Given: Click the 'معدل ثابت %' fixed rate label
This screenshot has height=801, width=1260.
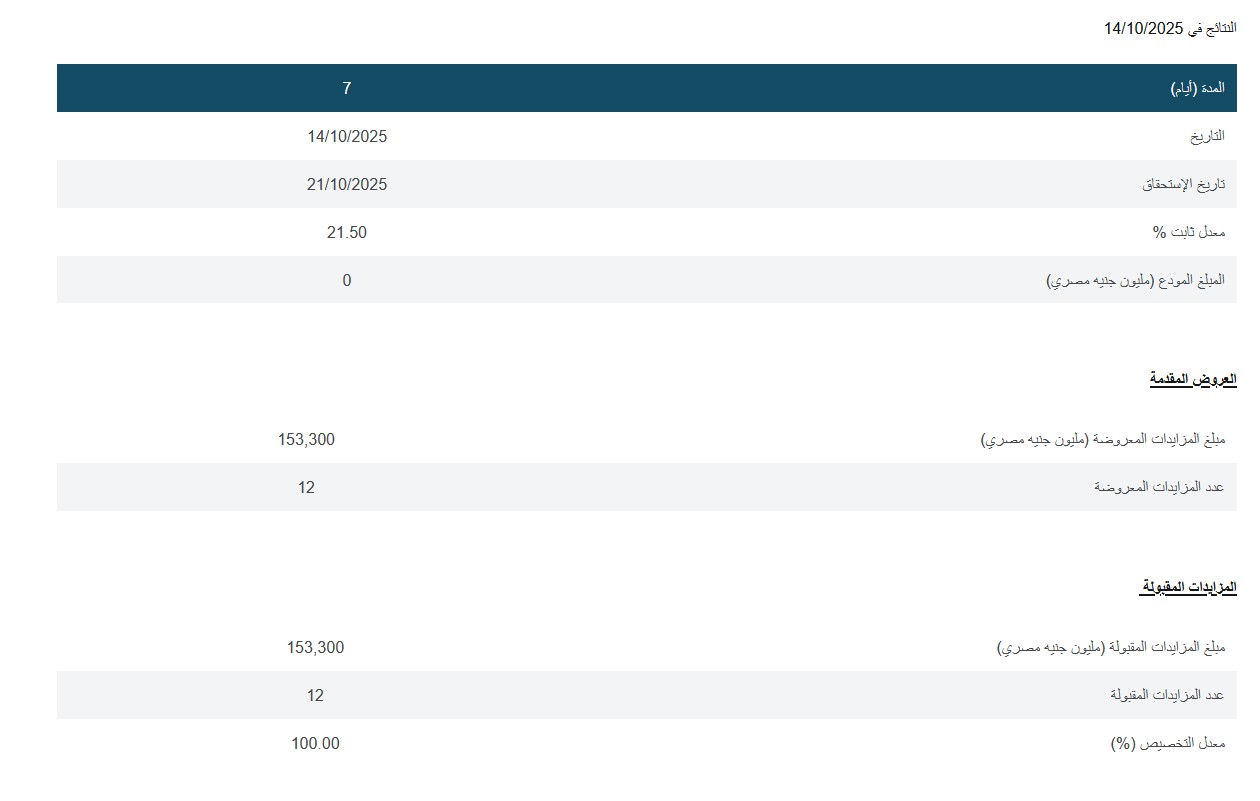Looking at the screenshot, I should click(1188, 232).
